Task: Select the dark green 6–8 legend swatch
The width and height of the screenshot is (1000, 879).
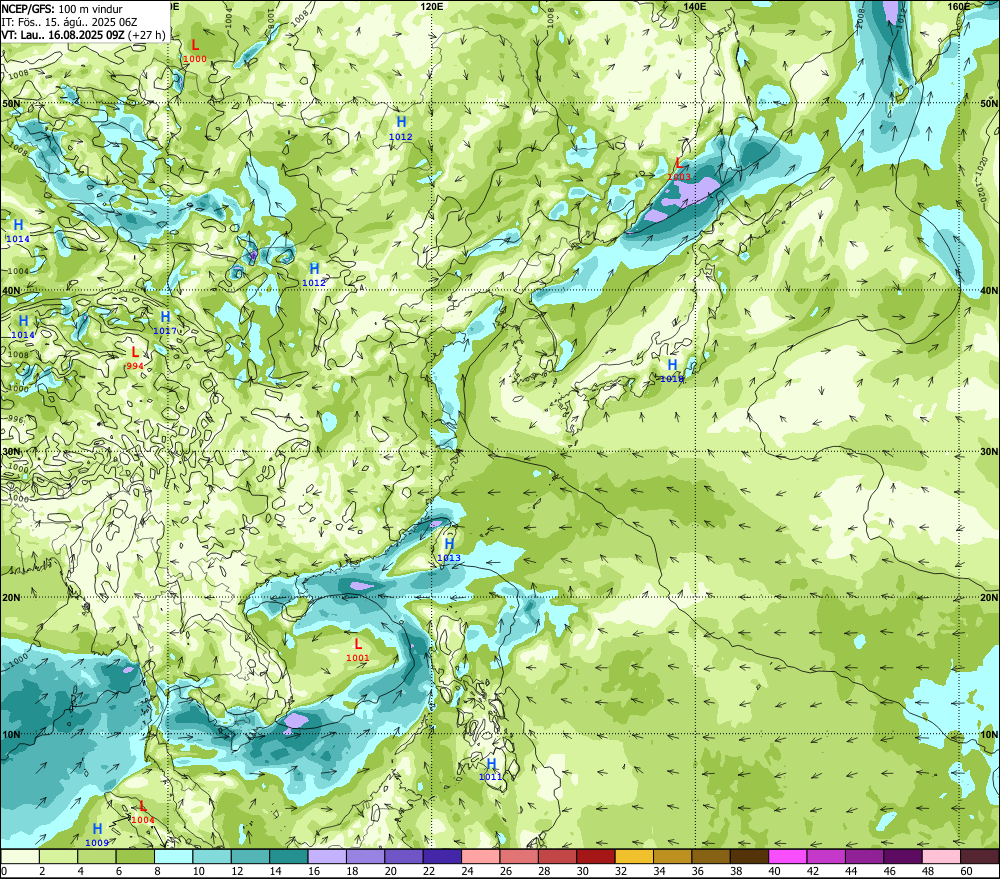Action: click(135, 857)
